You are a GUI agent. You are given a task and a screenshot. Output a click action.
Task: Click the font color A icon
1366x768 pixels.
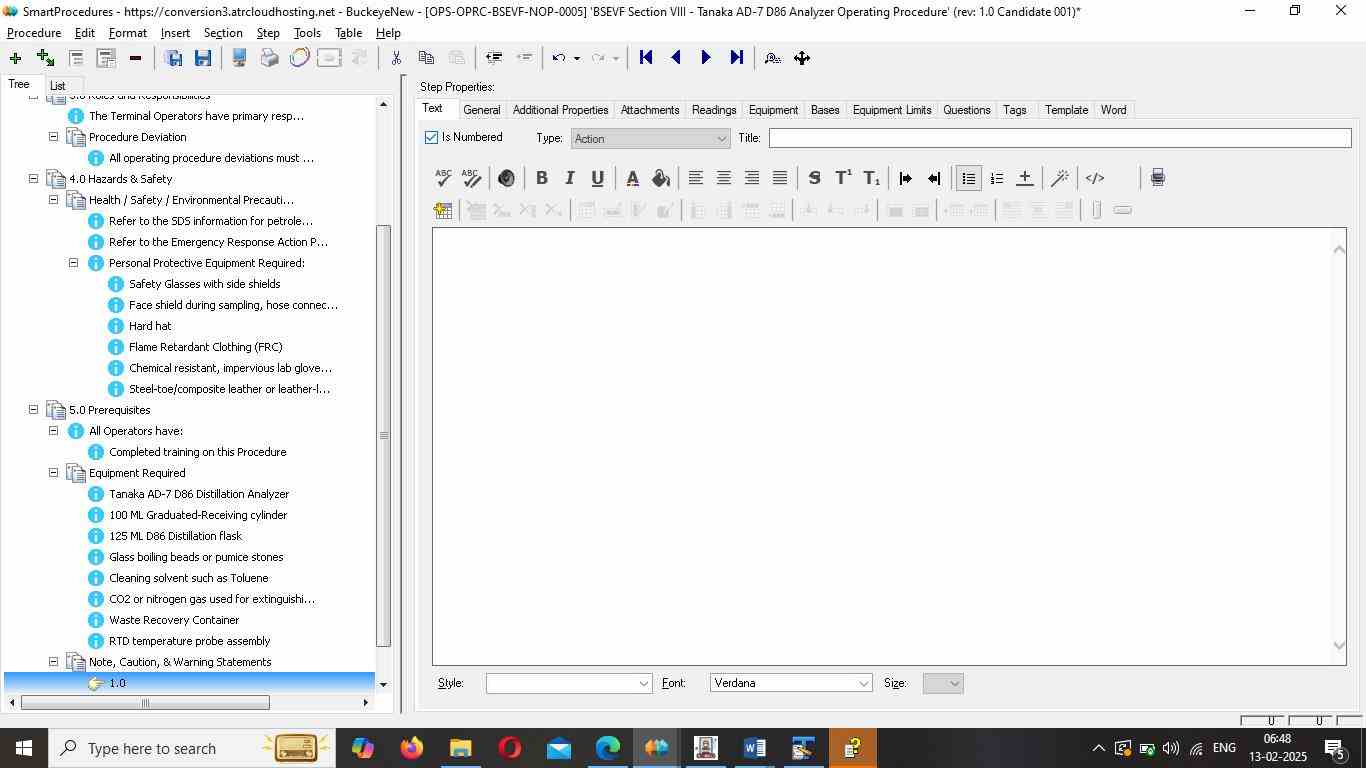pos(632,178)
